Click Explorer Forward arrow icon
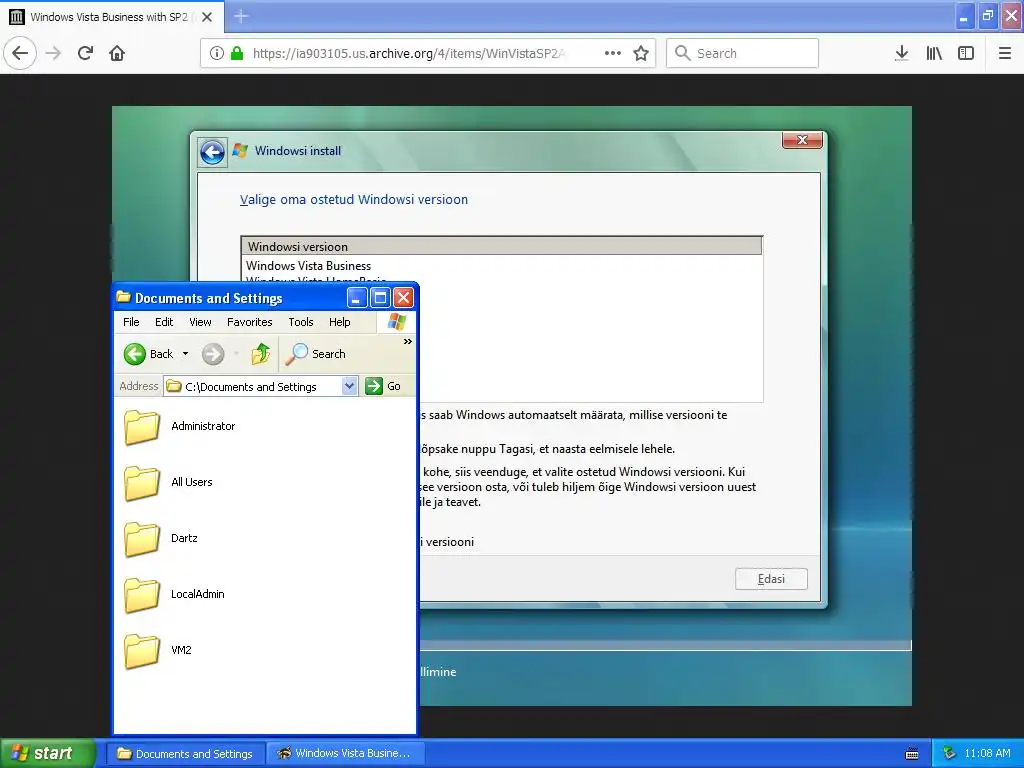Screen dimensions: 1024x768 (213, 354)
